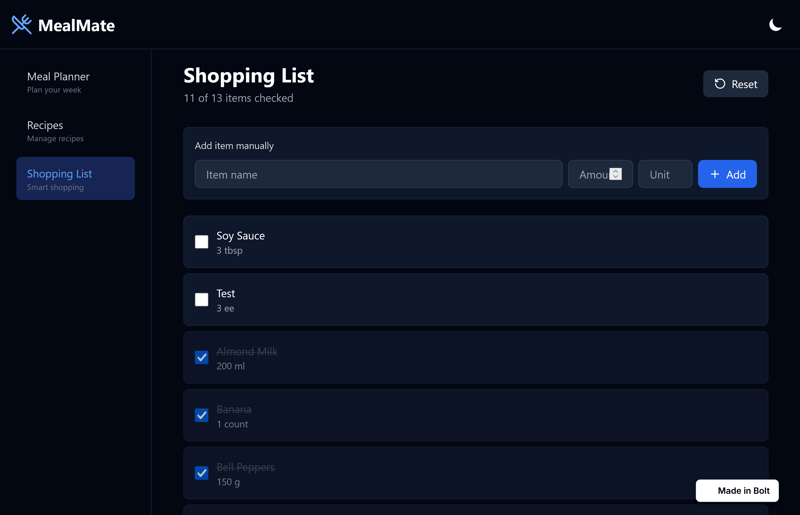Check the Soy Sauce checkbox
Image resolution: width=800 pixels, height=515 pixels.
202,242
